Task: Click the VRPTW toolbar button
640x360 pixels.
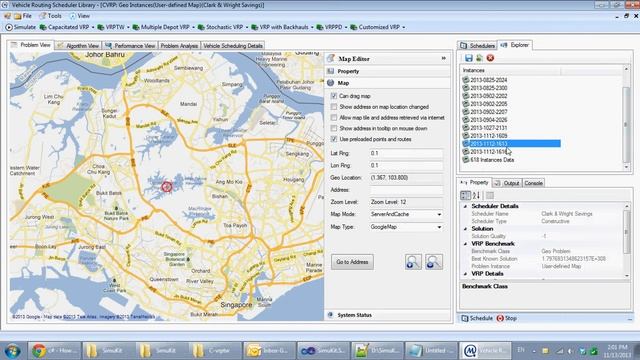Action: (x=111, y=27)
